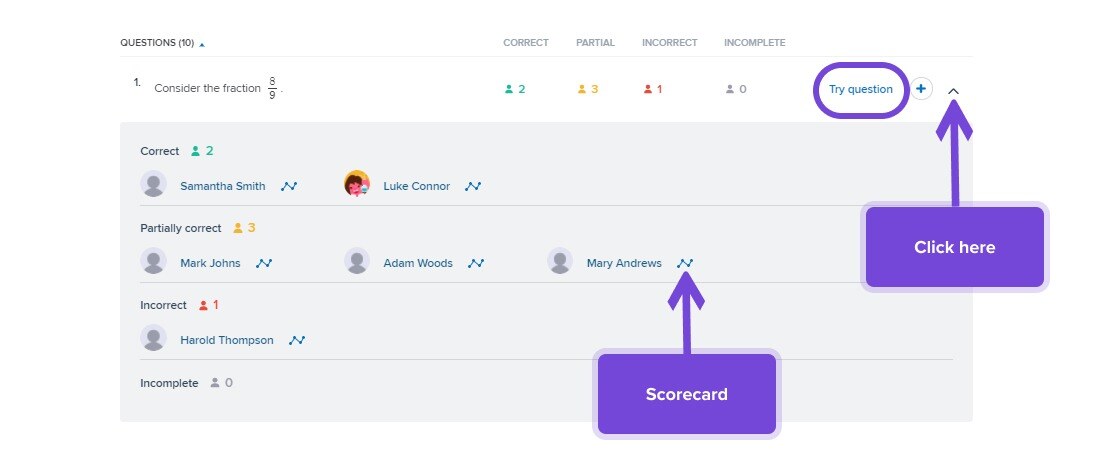This screenshot has width=1096, height=457.
Task: Click the CORRECT column header
Action: [526, 43]
